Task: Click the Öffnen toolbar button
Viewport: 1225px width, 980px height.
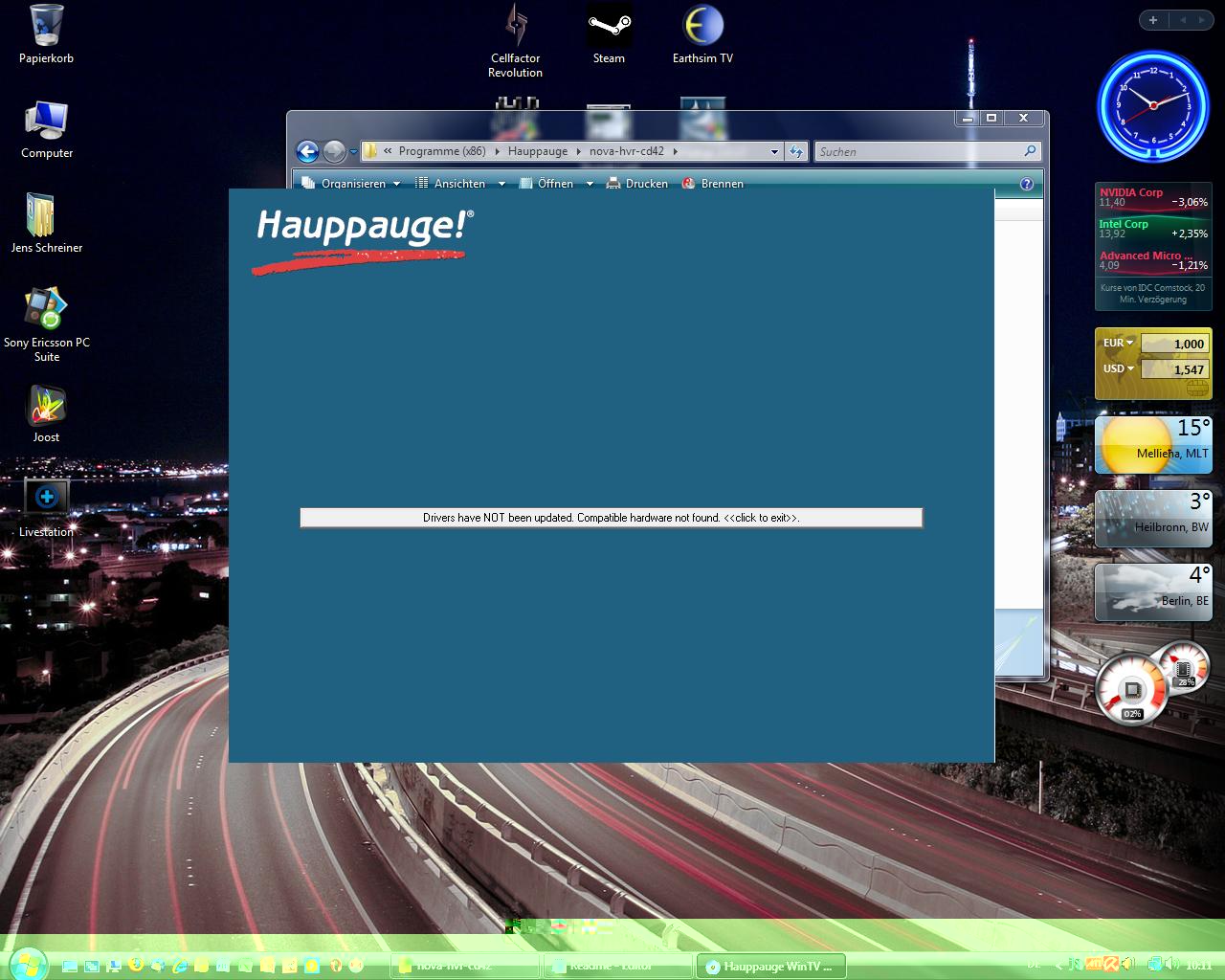Action: [546, 184]
